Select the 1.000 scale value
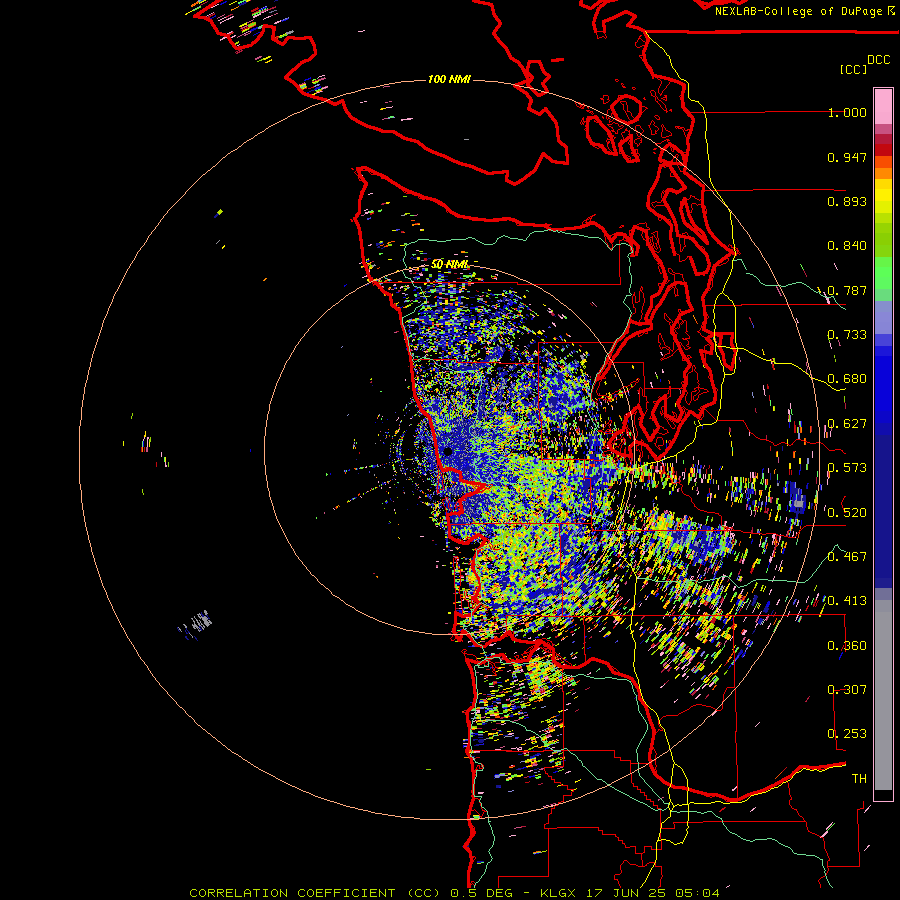 [847, 112]
